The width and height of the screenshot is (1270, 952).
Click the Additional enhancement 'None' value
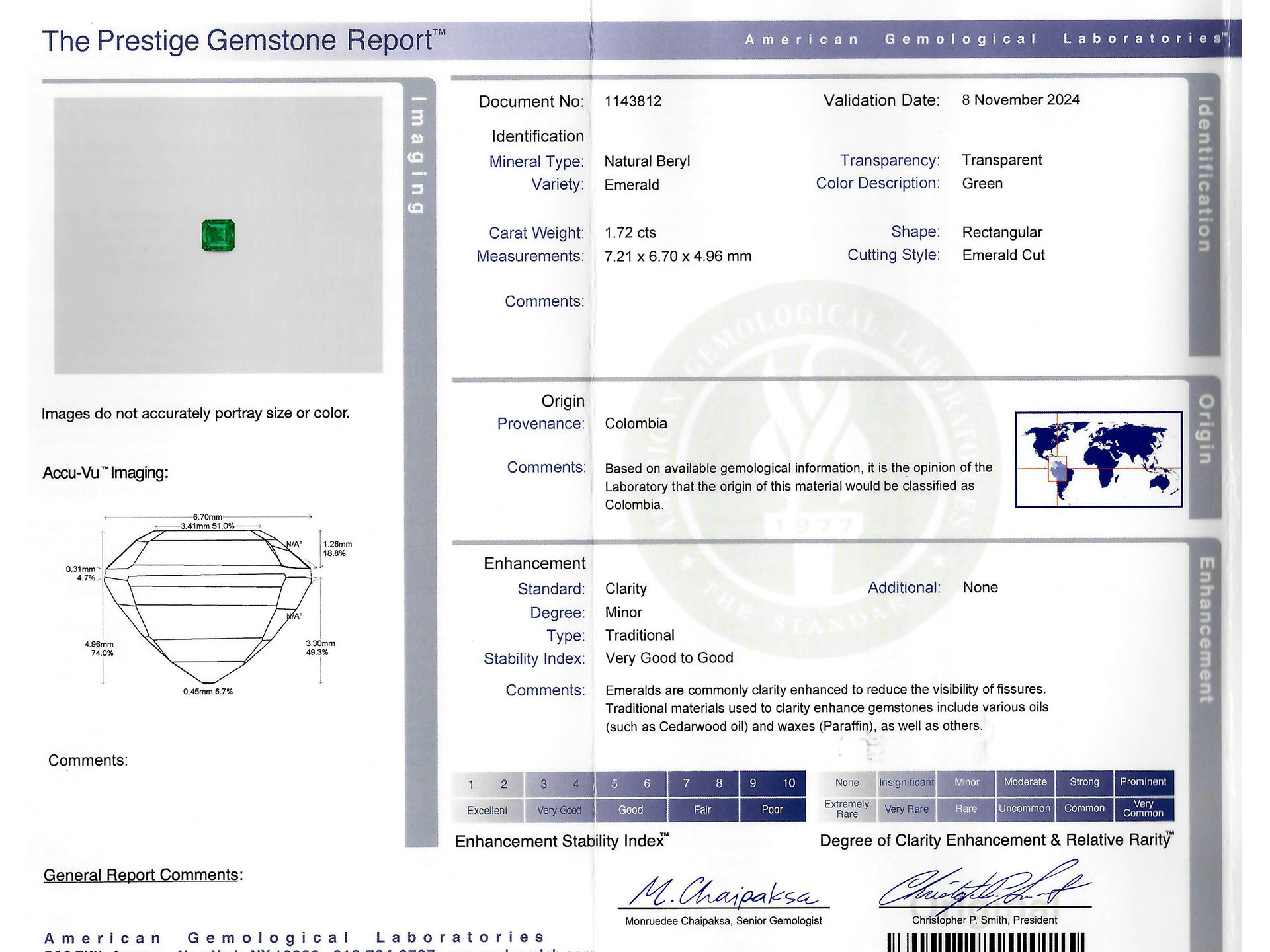coord(980,588)
